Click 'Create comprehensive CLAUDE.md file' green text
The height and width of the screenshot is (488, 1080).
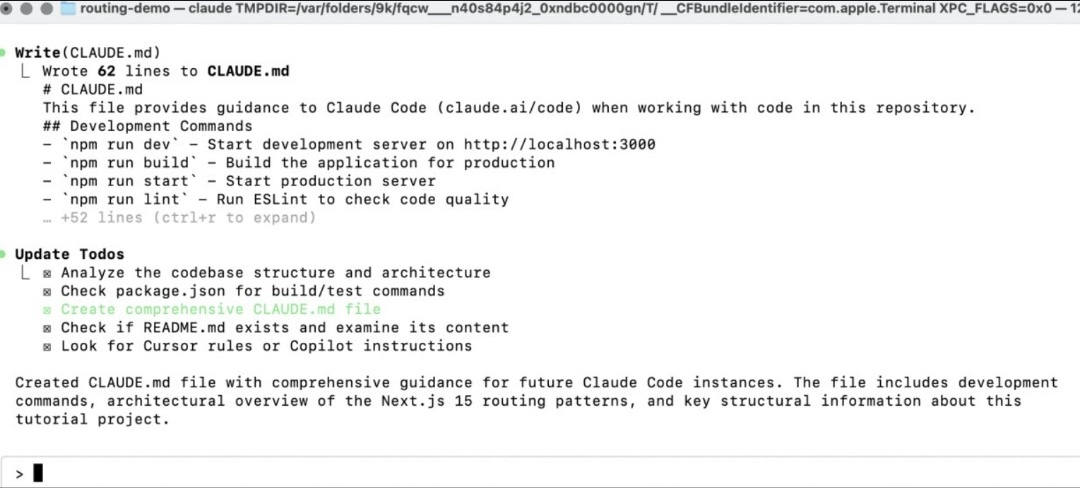[x=220, y=310]
